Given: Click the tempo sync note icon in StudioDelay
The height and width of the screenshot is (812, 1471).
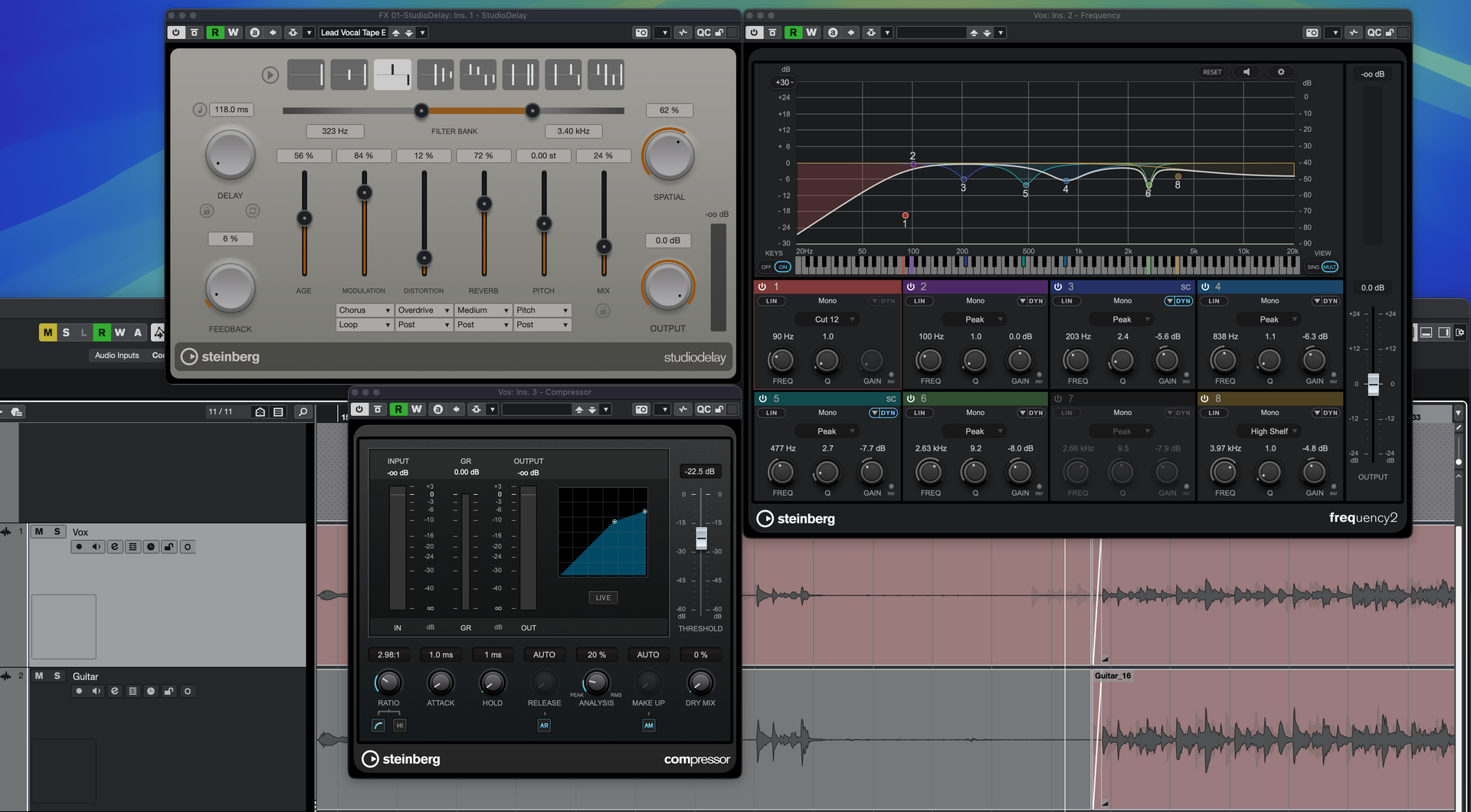Looking at the screenshot, I should tap(199, 110).
